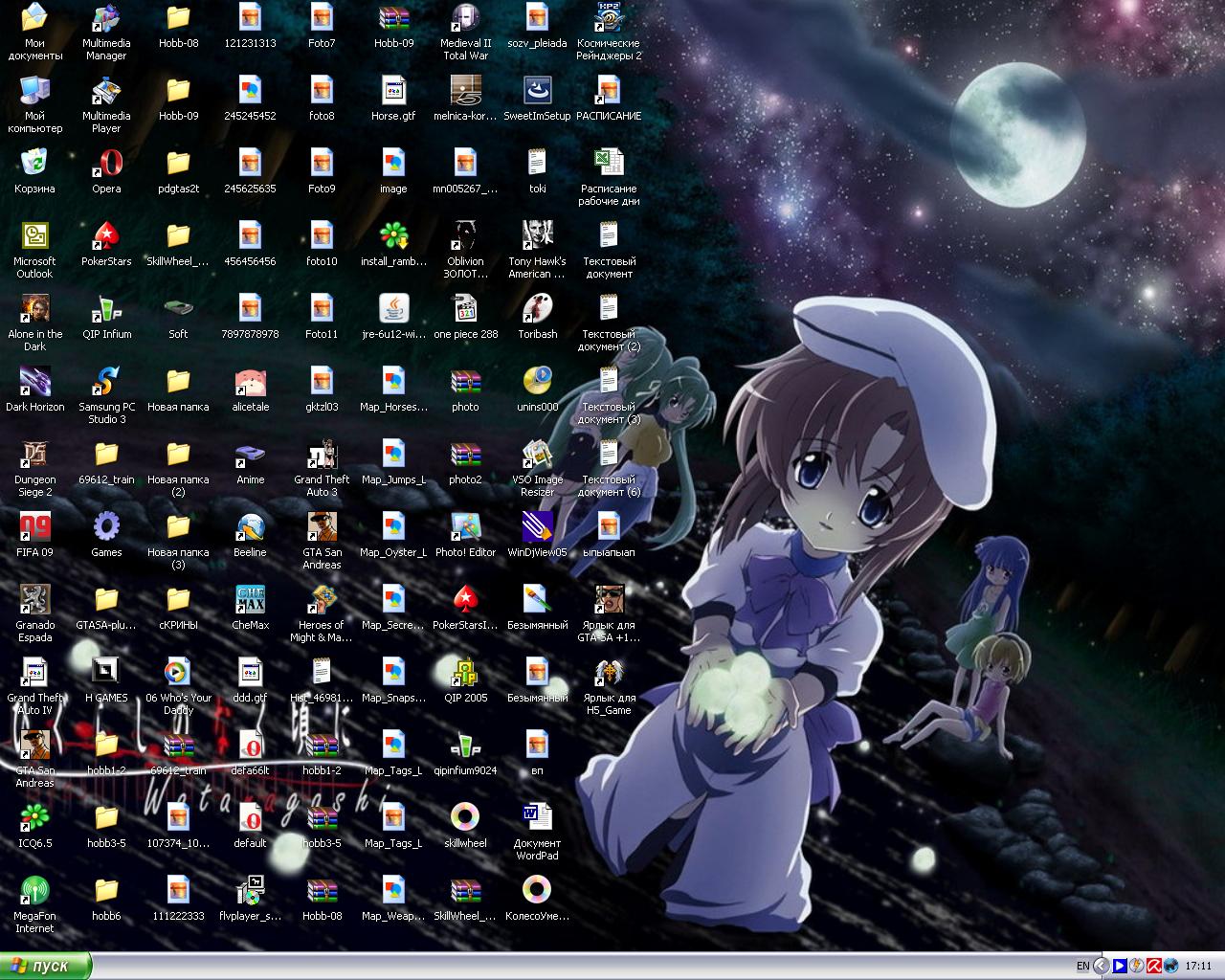Open one piece 288 video file
Screen dimensions: 1225x980
[x=465, y=308]
